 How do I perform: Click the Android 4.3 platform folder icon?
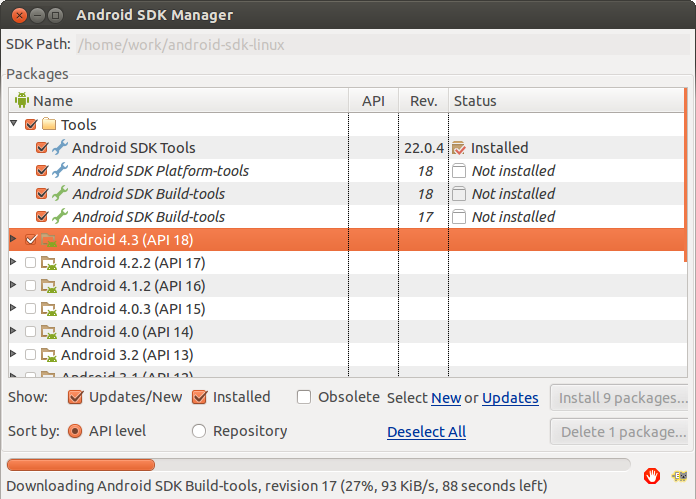(49, 240)
